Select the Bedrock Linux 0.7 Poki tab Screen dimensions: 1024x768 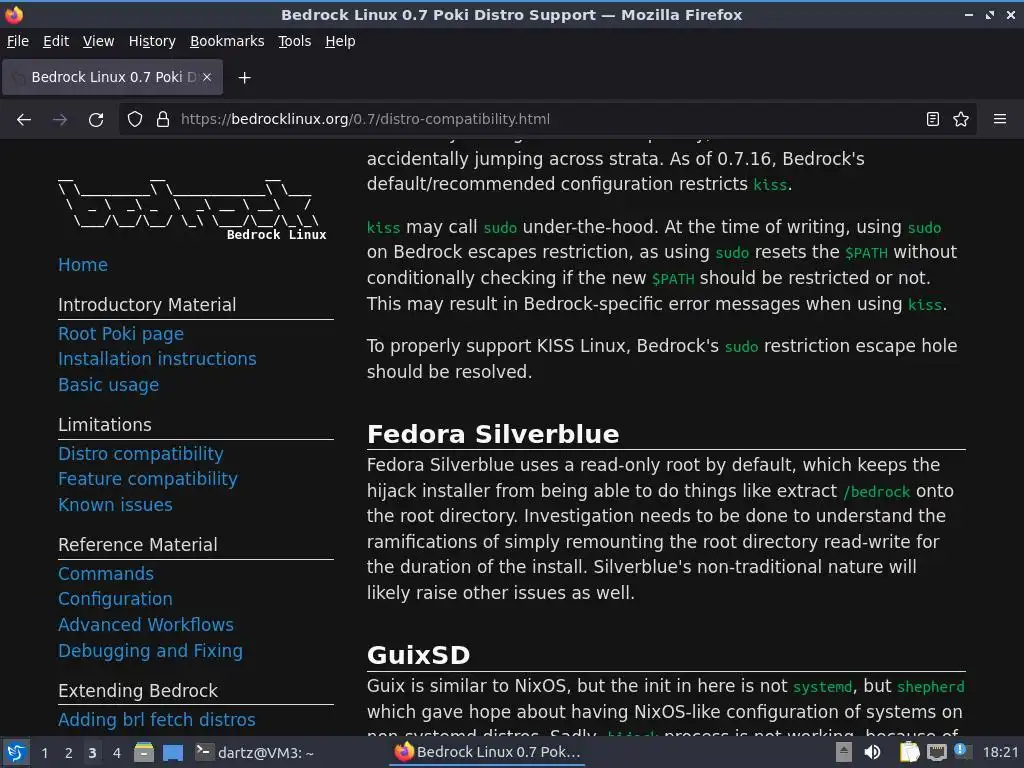(112, 77)
